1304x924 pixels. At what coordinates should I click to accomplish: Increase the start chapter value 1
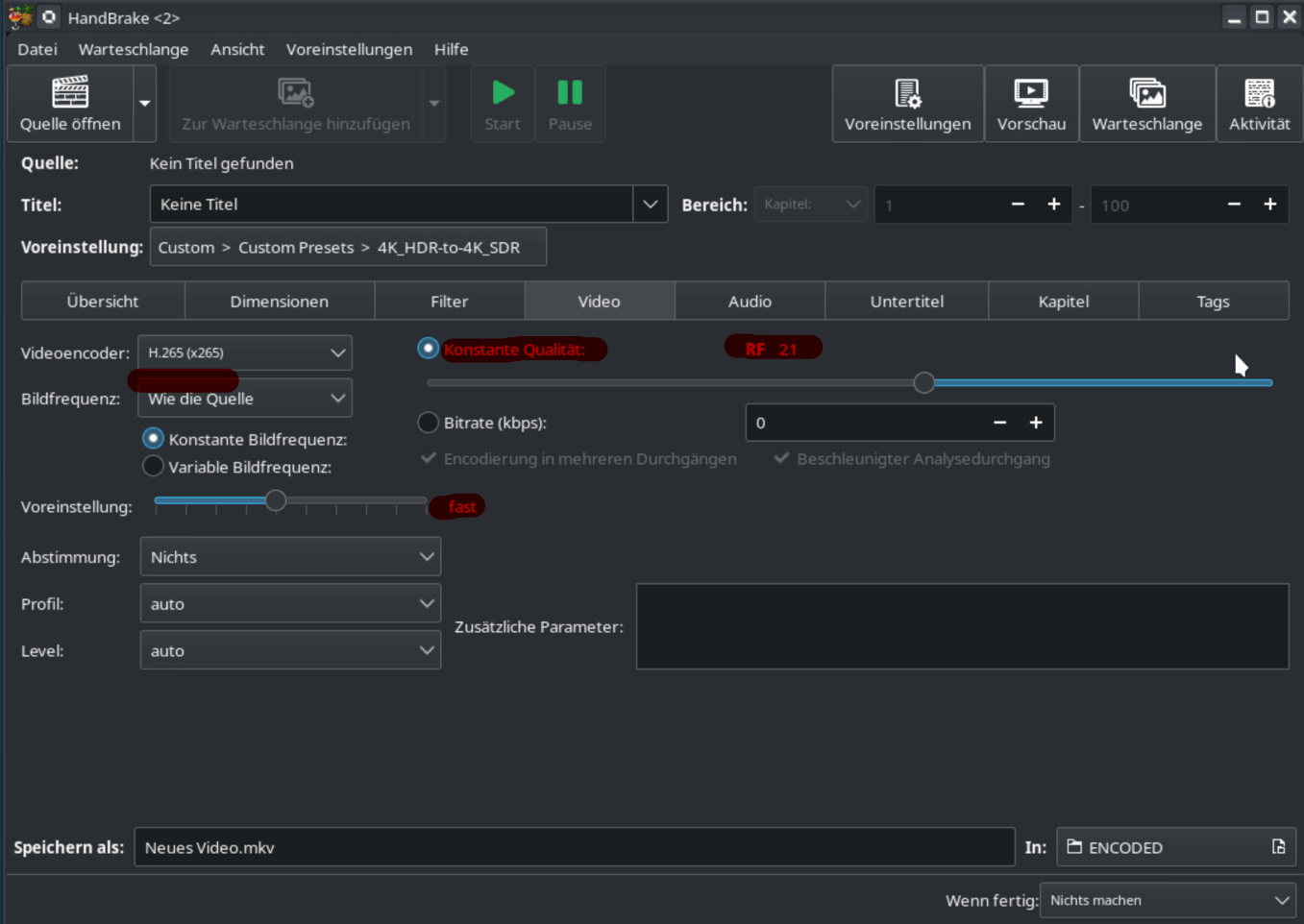tap(1054, 205)
